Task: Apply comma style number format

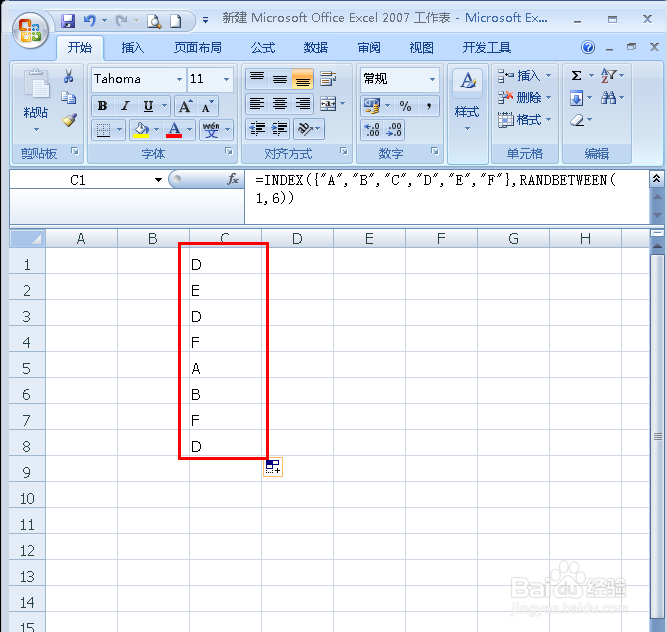Action: (428, 105)
